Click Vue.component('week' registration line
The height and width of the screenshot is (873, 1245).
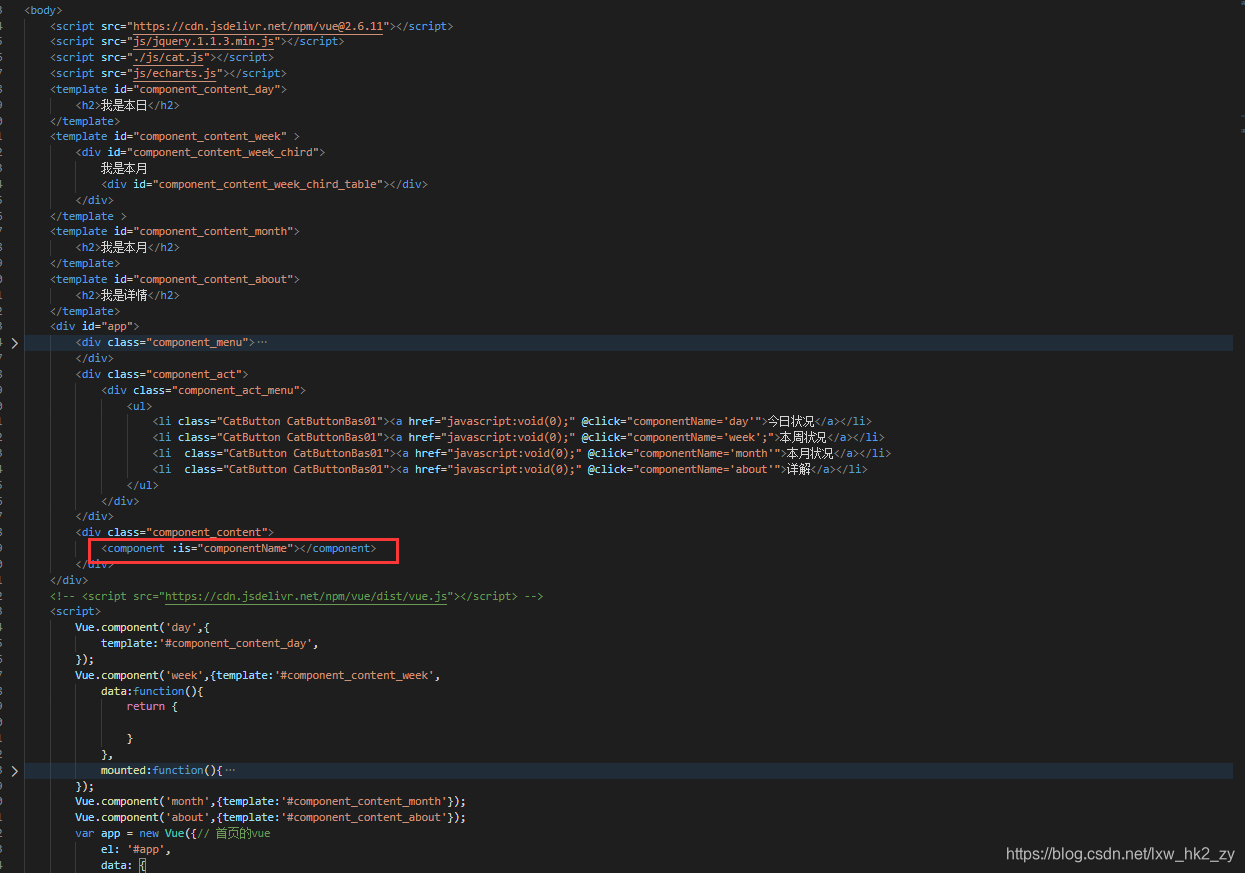point(257,675)
